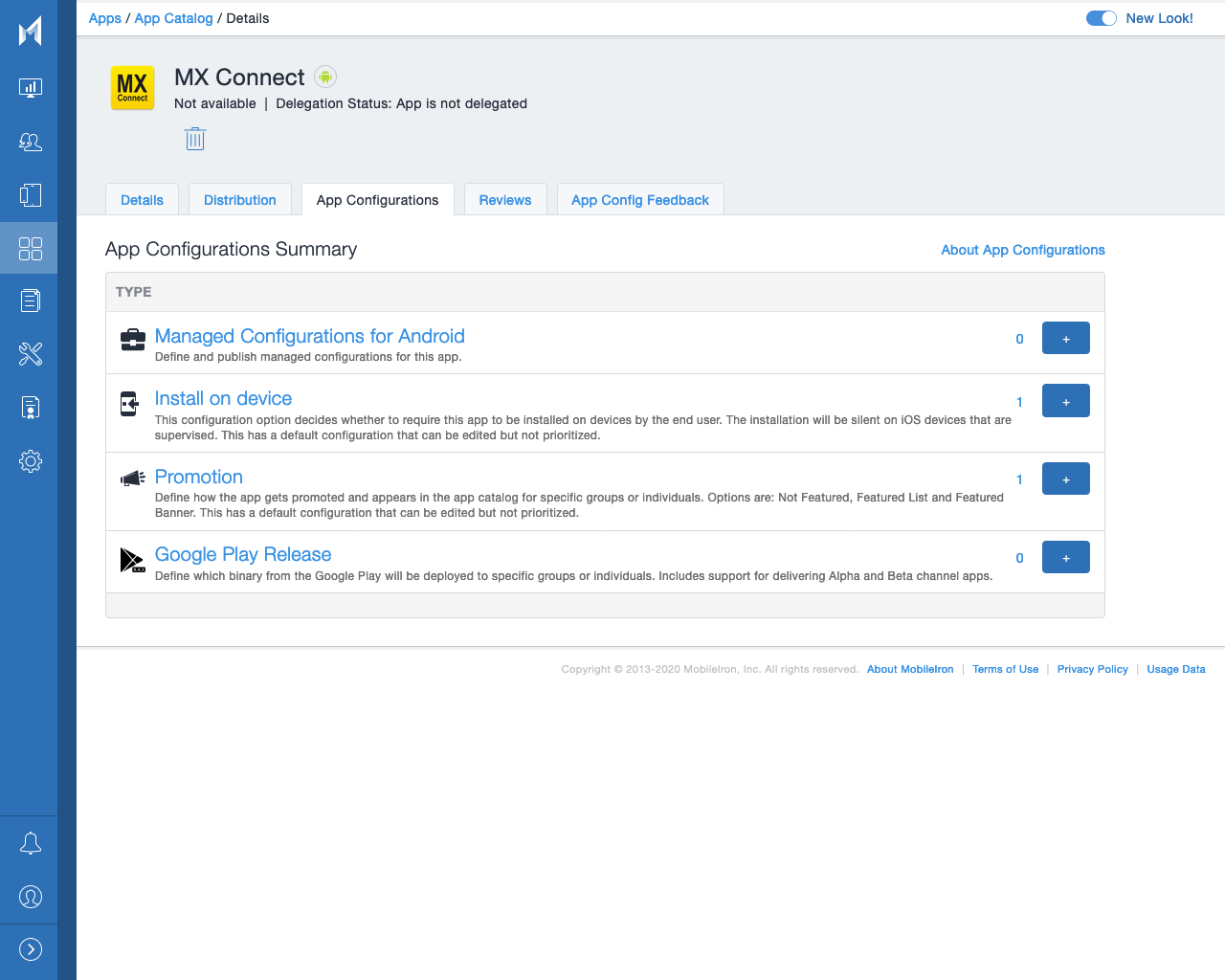Viewport: 1225px width, 980px height.
Task: Select the Apps grid icon in sidebar
Action: pyautogui.click(x=30, y=248)
